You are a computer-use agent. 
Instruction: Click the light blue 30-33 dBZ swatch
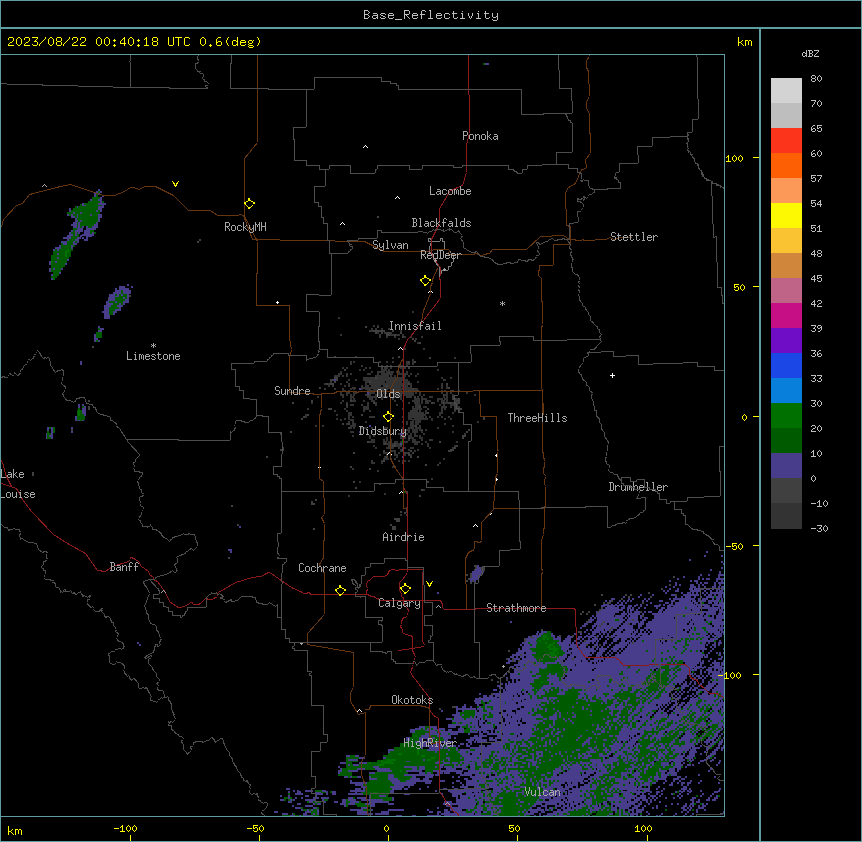tap(786, 391)
